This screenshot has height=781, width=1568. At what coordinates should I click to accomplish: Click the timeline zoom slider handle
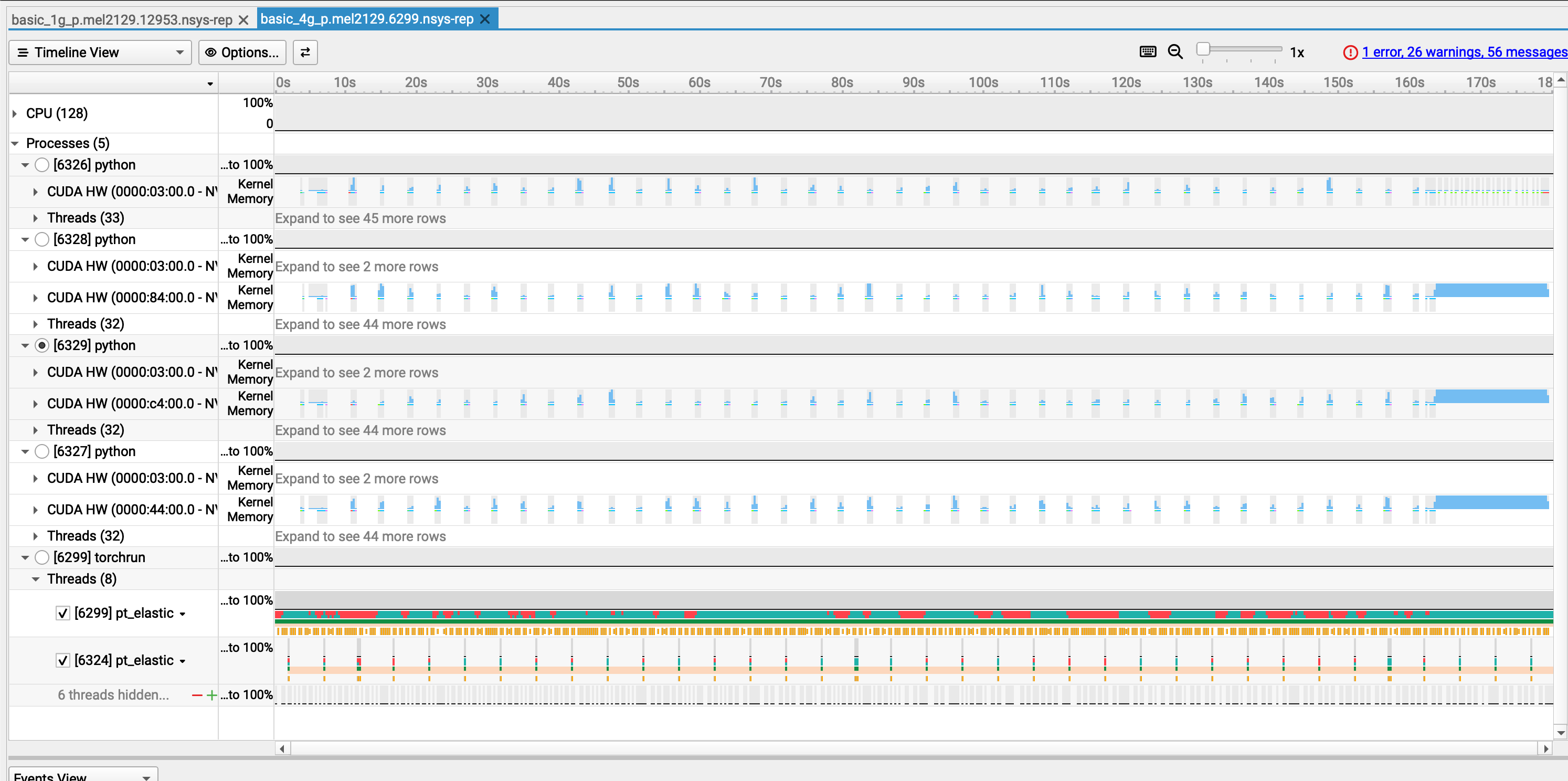(1203, 49)
